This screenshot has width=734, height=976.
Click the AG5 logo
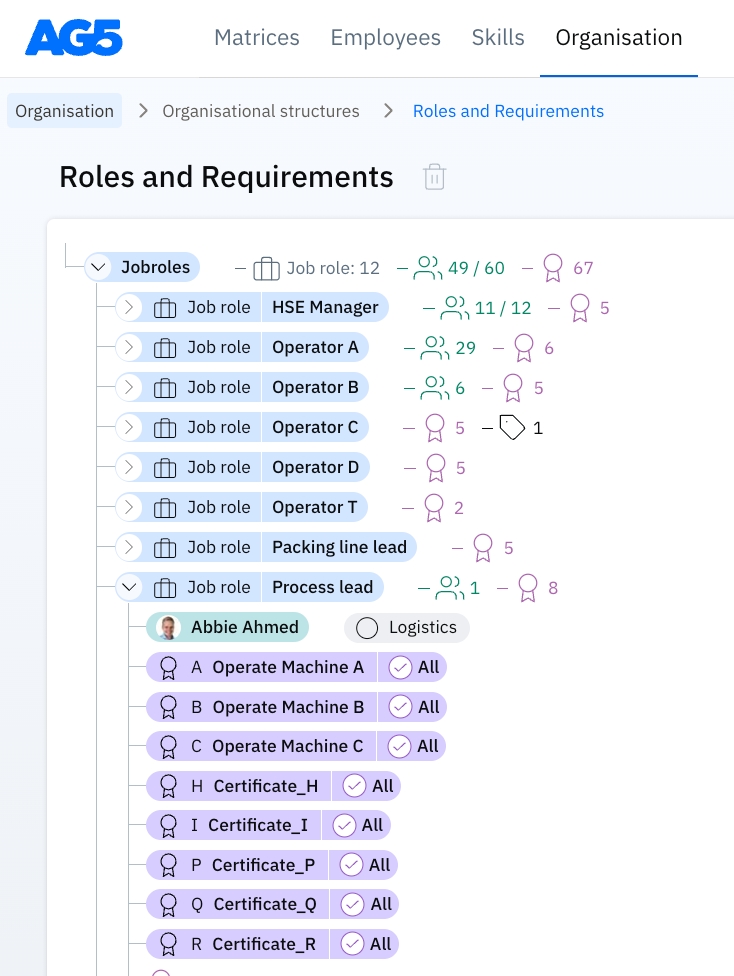[73, 38]
